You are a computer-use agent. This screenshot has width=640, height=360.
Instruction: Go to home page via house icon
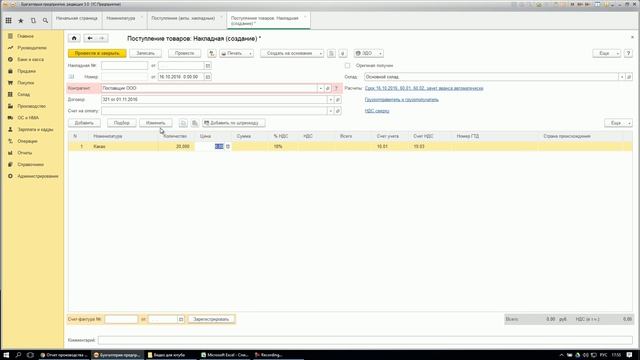coord(74,38)
